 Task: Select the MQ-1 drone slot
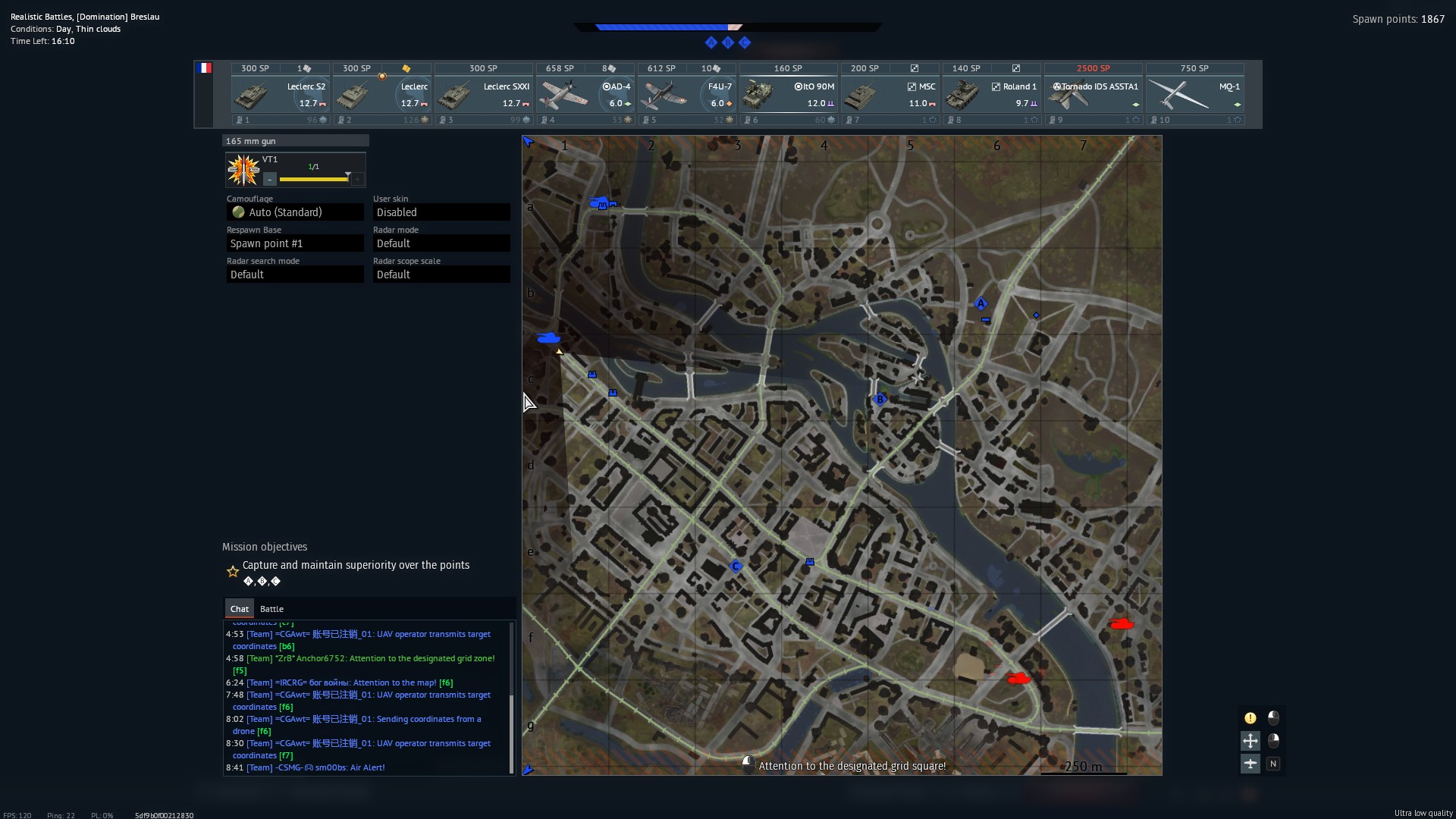(x=1194, y=95)
